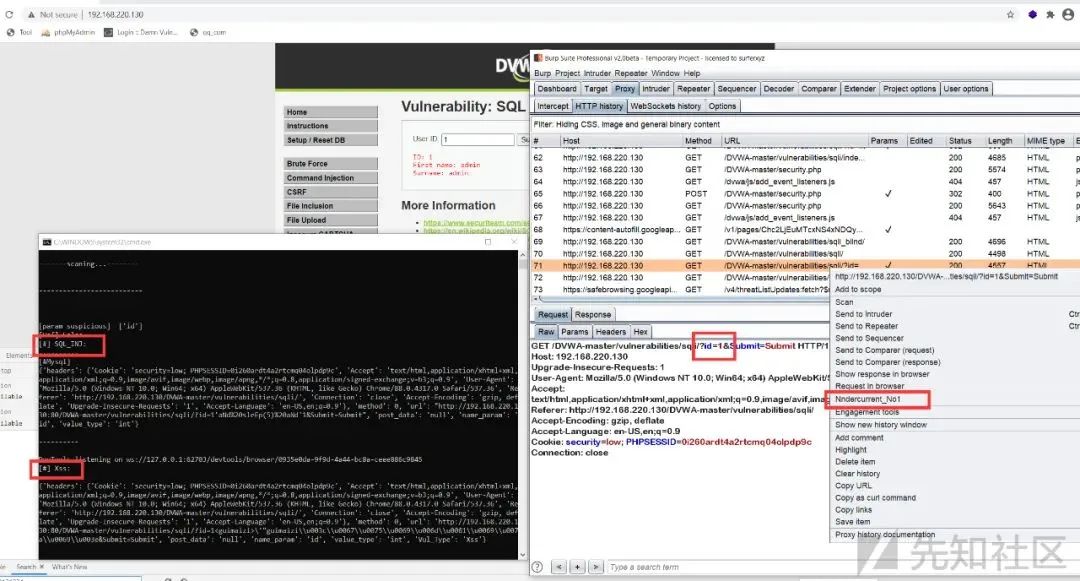Switch to the Dashboard tab
The width and height of the screenshot is (1080, 581).
(x=557, y=89)
